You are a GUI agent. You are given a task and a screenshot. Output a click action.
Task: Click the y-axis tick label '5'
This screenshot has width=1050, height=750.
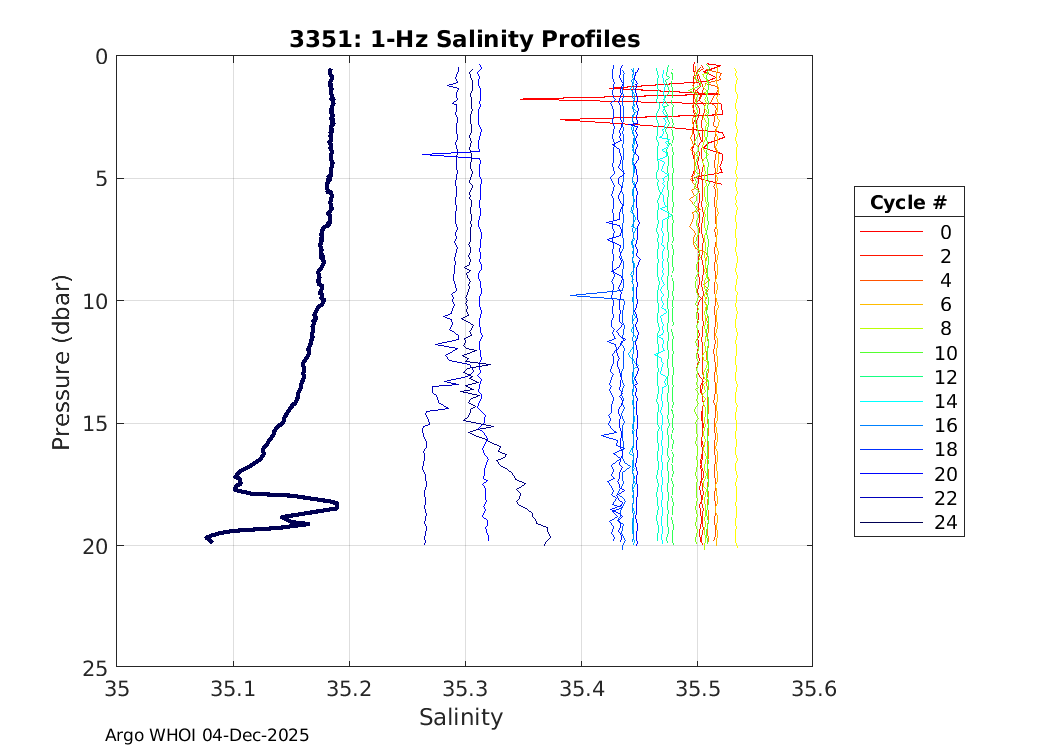[x=101, y=179]
